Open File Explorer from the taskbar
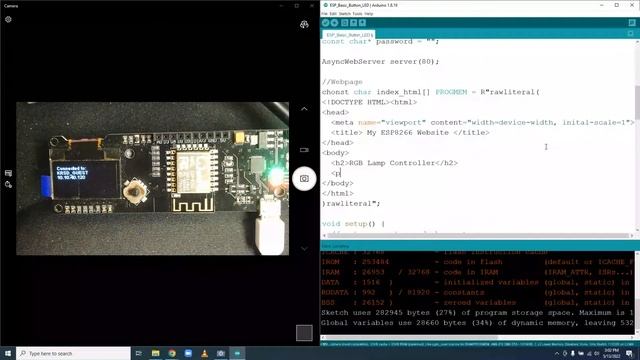 tap(156, 353)
